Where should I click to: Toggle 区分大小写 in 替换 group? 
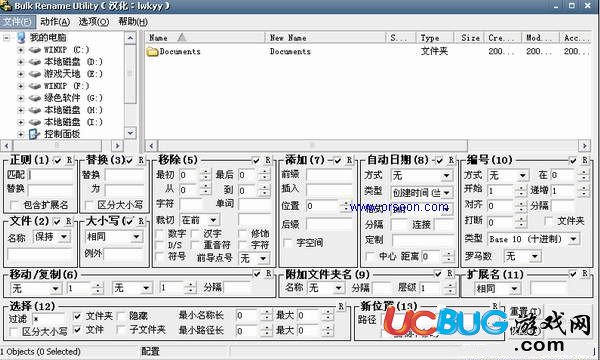[x=89, y=205]
